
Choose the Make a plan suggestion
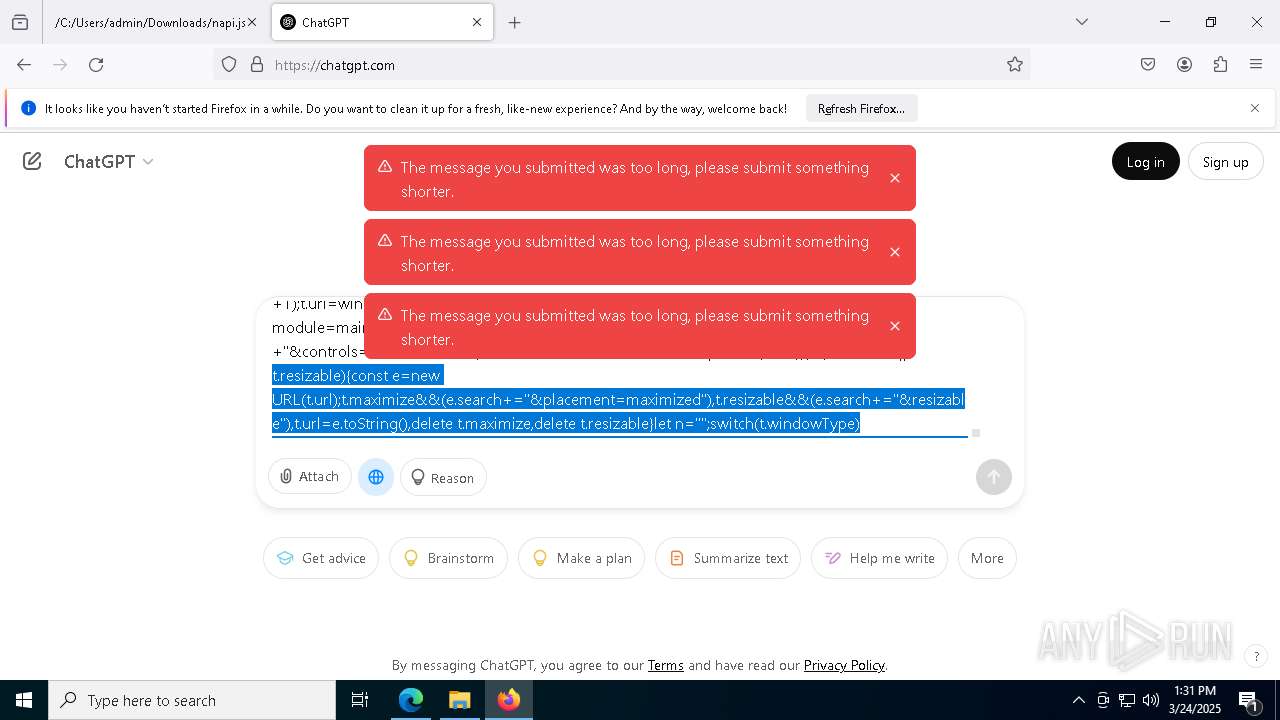point(581,558)
